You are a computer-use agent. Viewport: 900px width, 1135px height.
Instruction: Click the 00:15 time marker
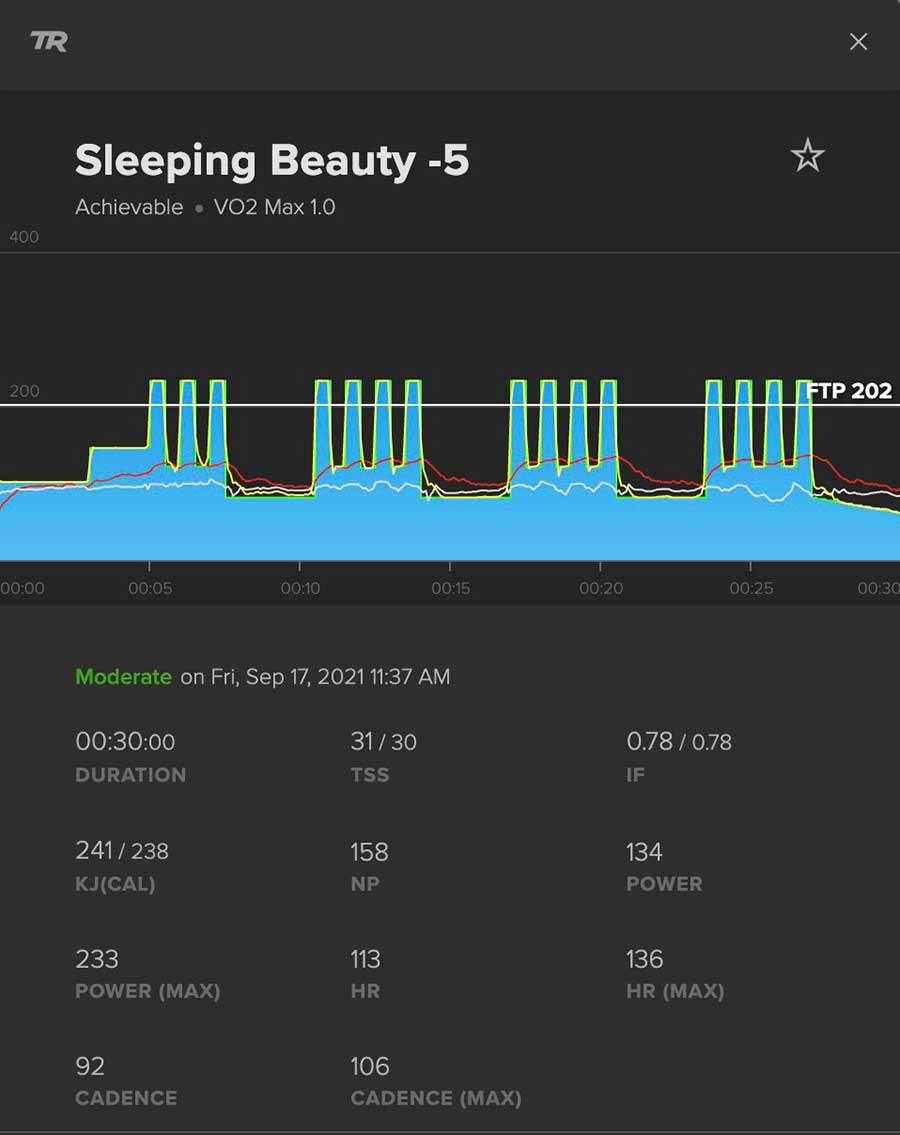click(450, 588)
